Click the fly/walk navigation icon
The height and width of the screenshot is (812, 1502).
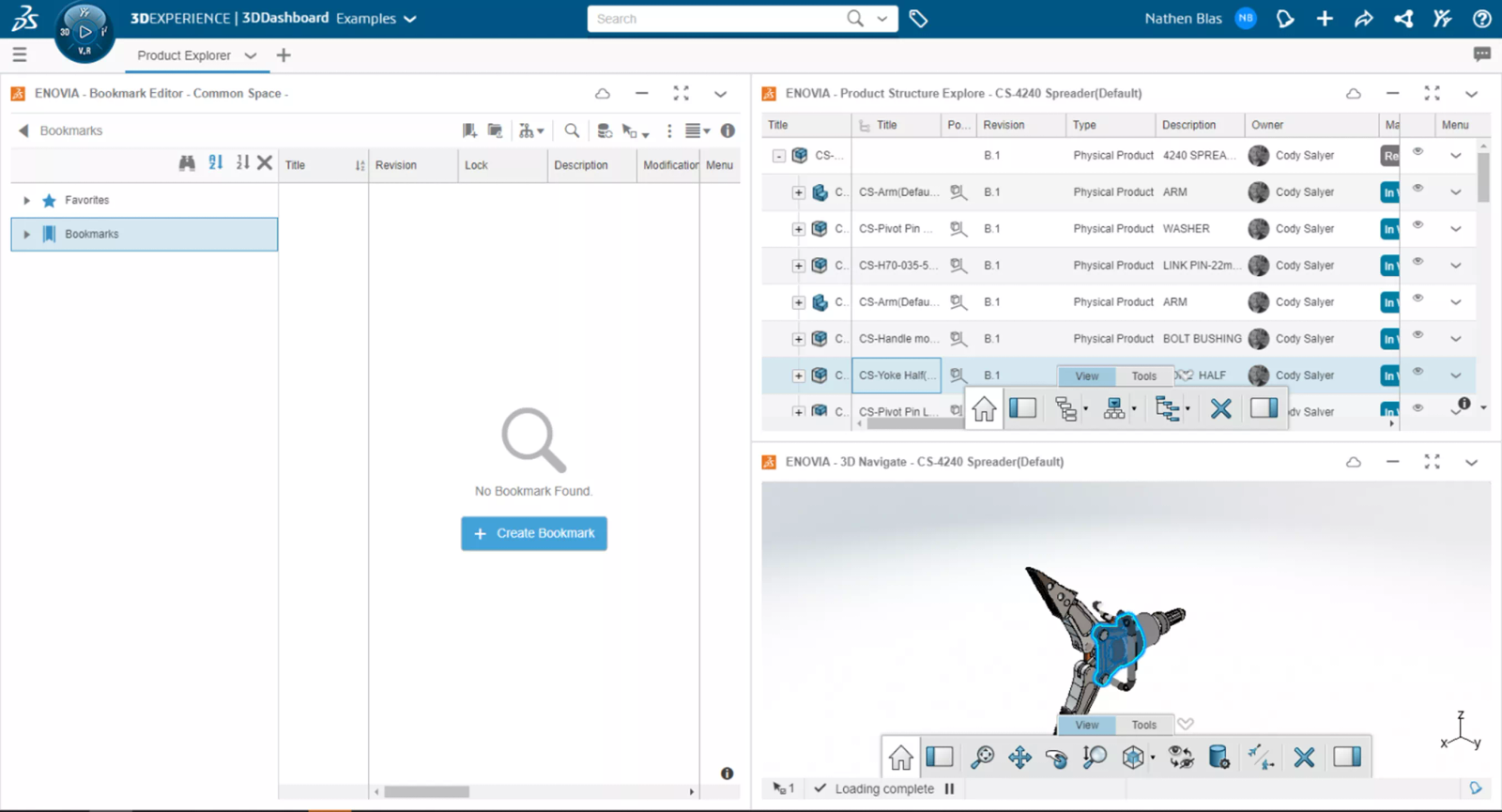pyautogui.click(x=1260, y=757)
